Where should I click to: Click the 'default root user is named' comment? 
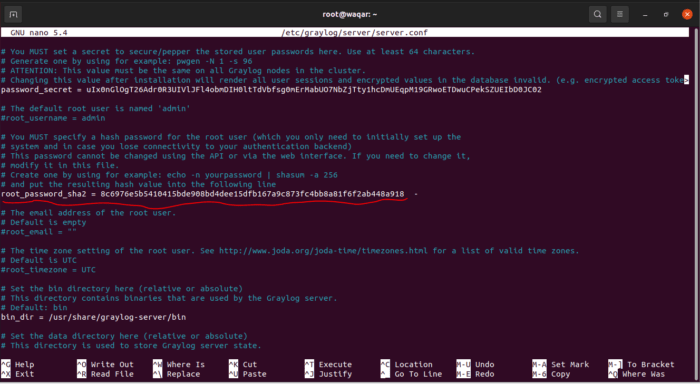pyautogui.click(x=96, y=109)
